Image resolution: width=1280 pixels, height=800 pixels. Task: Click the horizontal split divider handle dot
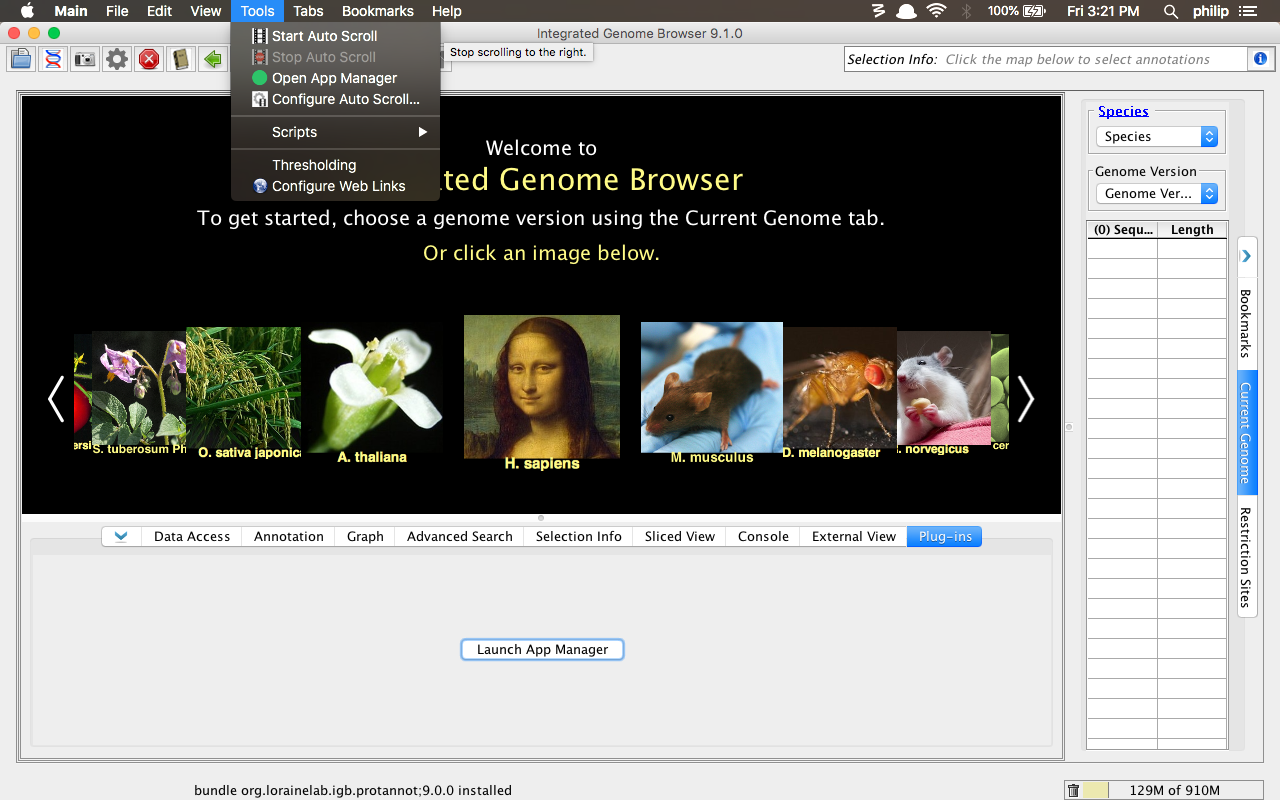pyautogui.click(x=541, y=518)
